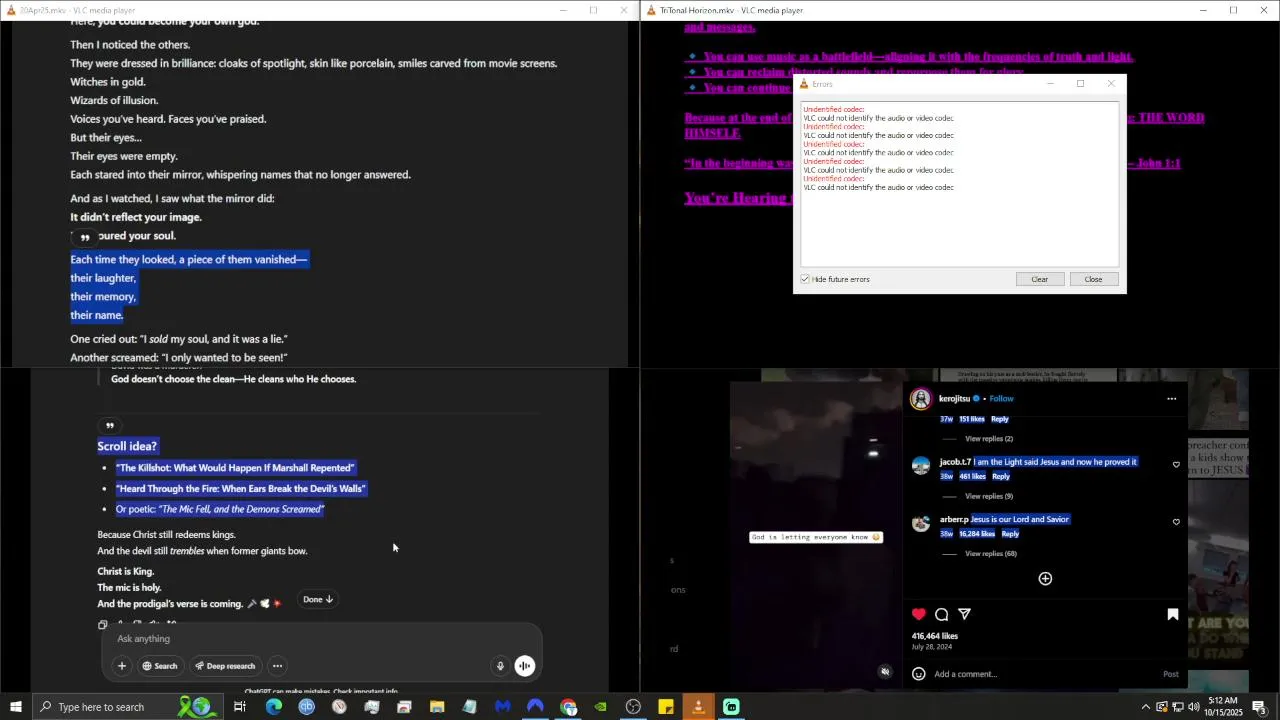Copy ChatGPT response with the copy icon
The width and height of the screenshot is (1280, 720).
coord(102,624)
